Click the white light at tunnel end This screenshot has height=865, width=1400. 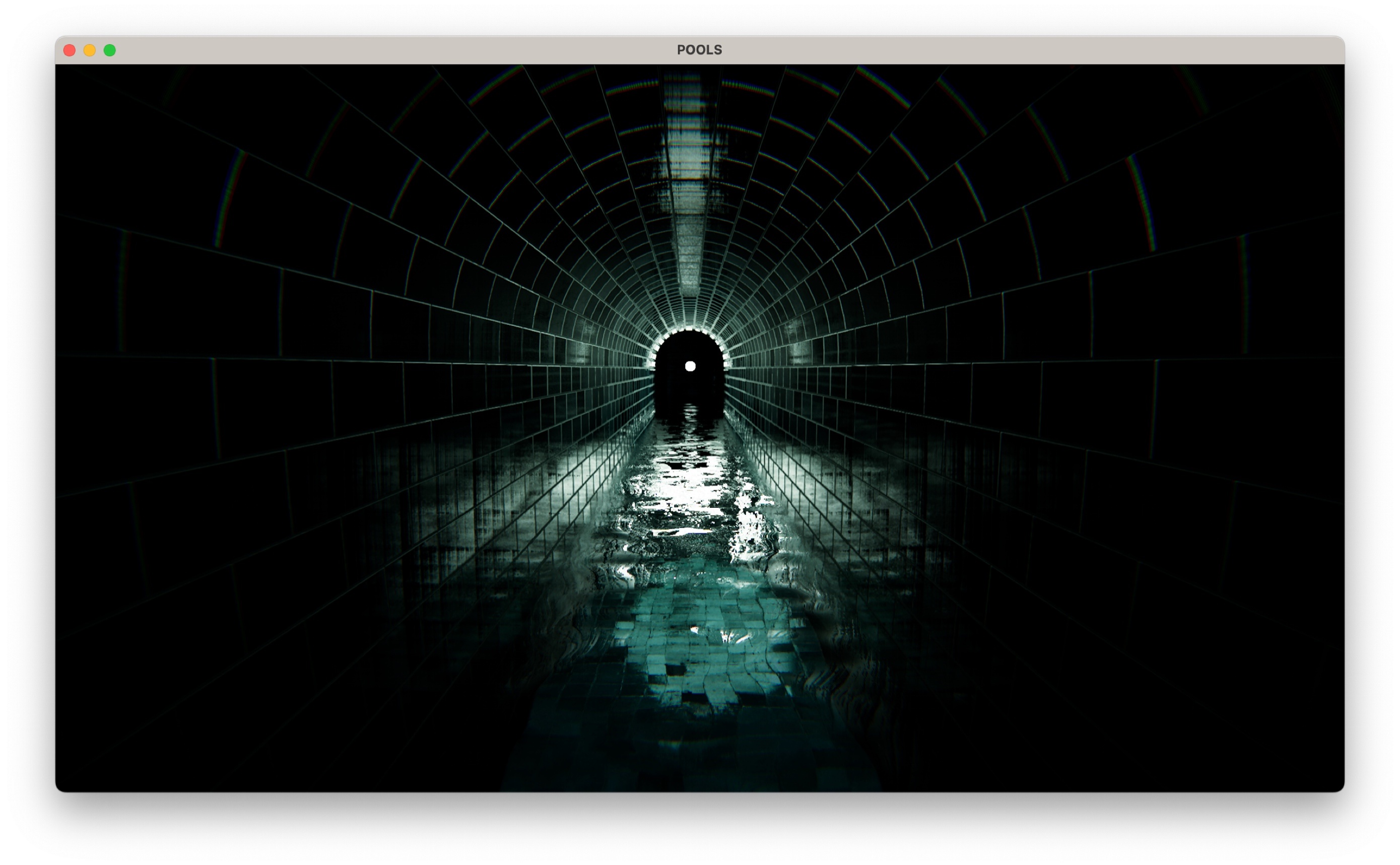(x=690, y=366)
